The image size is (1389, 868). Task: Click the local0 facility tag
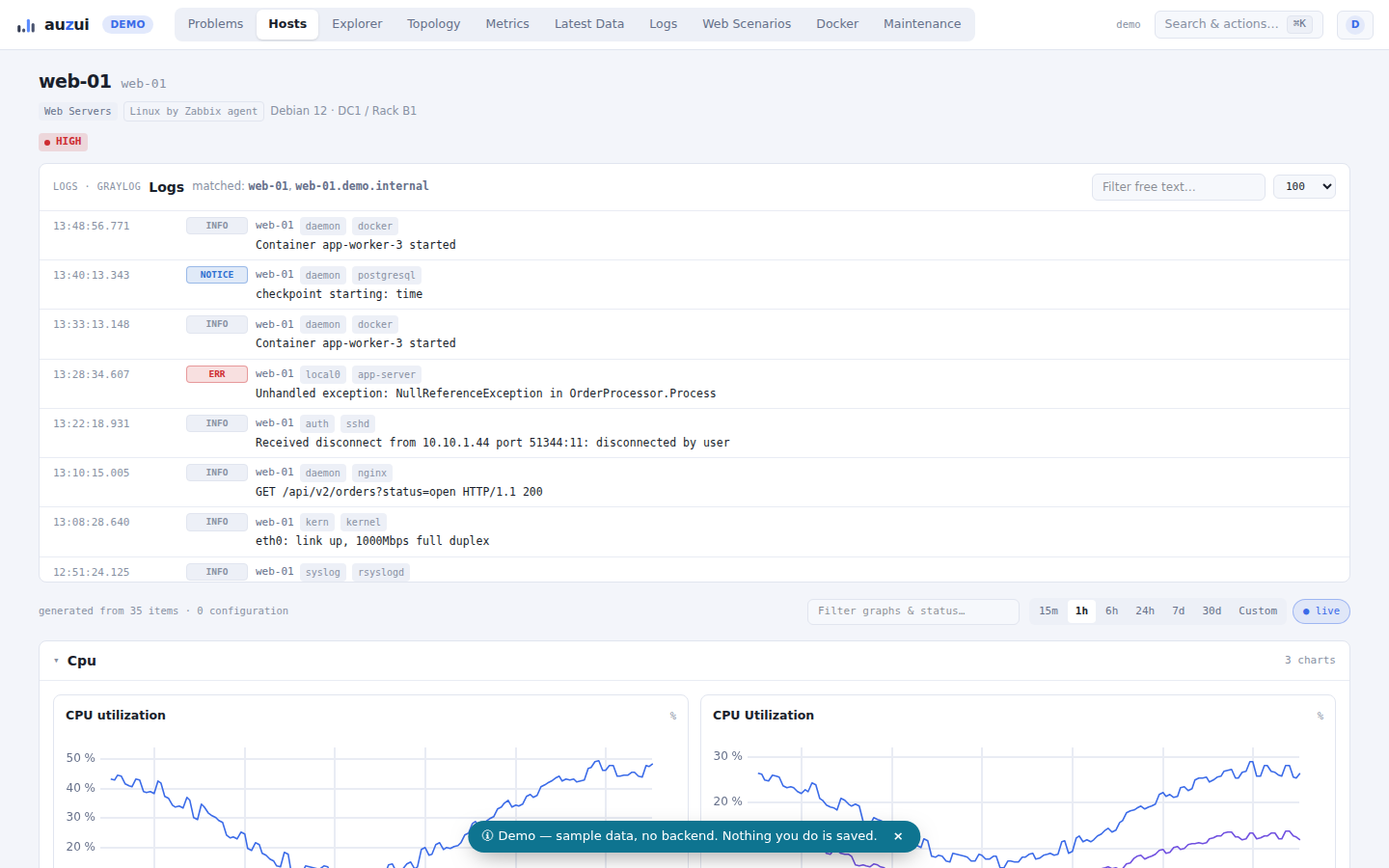pyautogui.click(x=322, y=375)
